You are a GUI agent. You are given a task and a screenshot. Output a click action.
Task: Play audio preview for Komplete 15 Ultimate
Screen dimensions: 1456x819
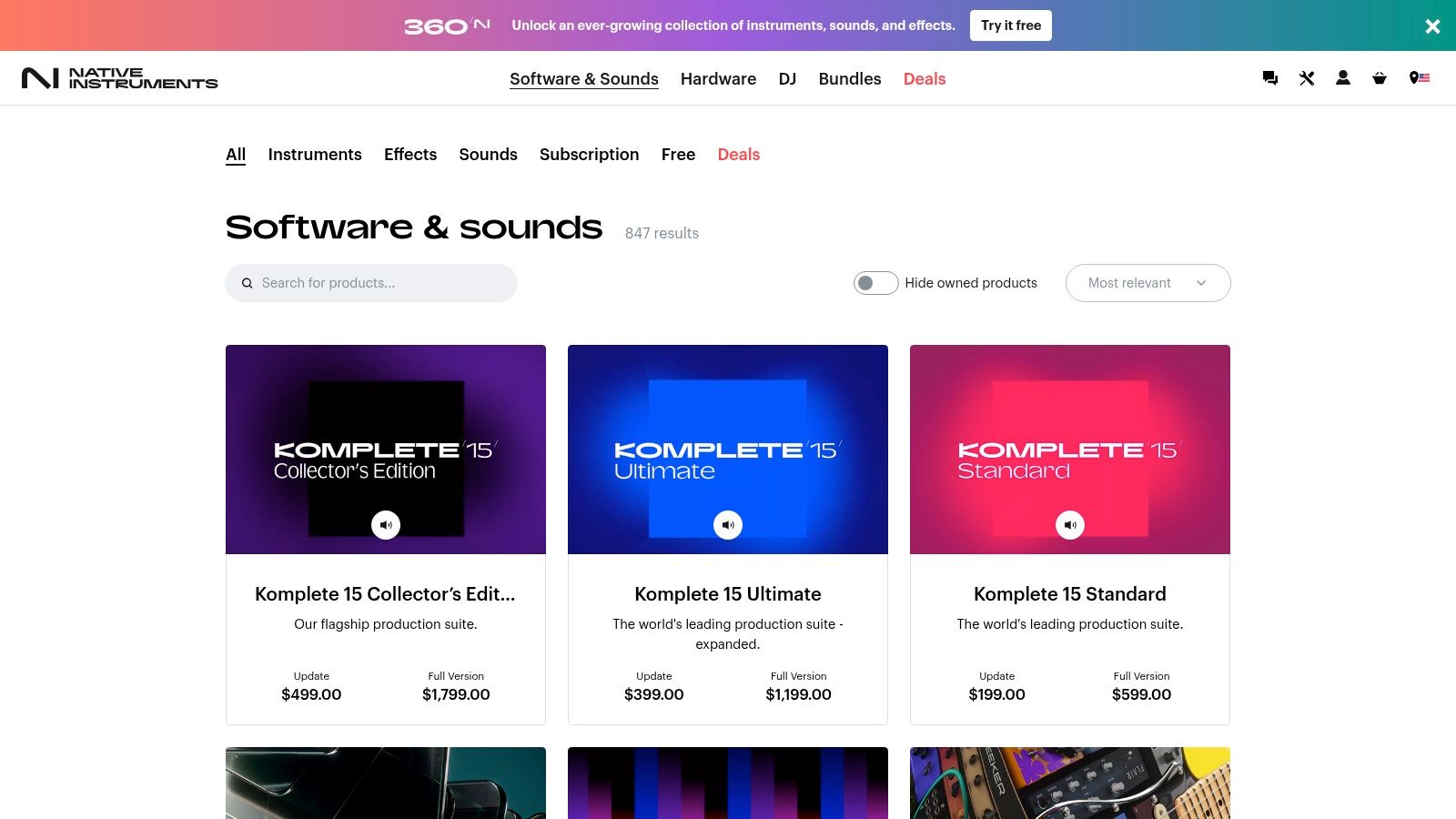click(x=728, y=525)
